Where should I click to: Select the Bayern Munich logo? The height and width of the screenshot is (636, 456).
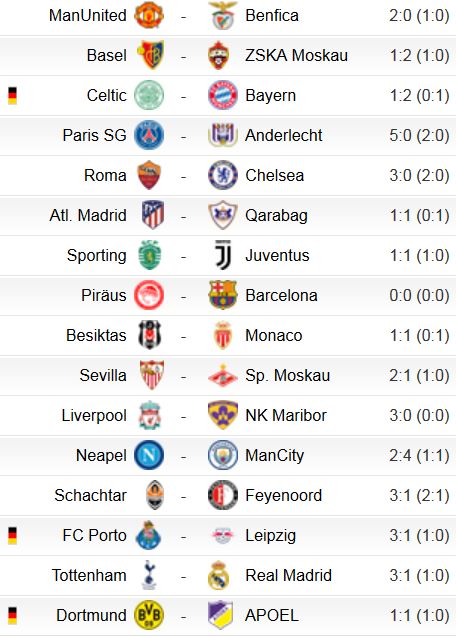click(x=223, y=95)
